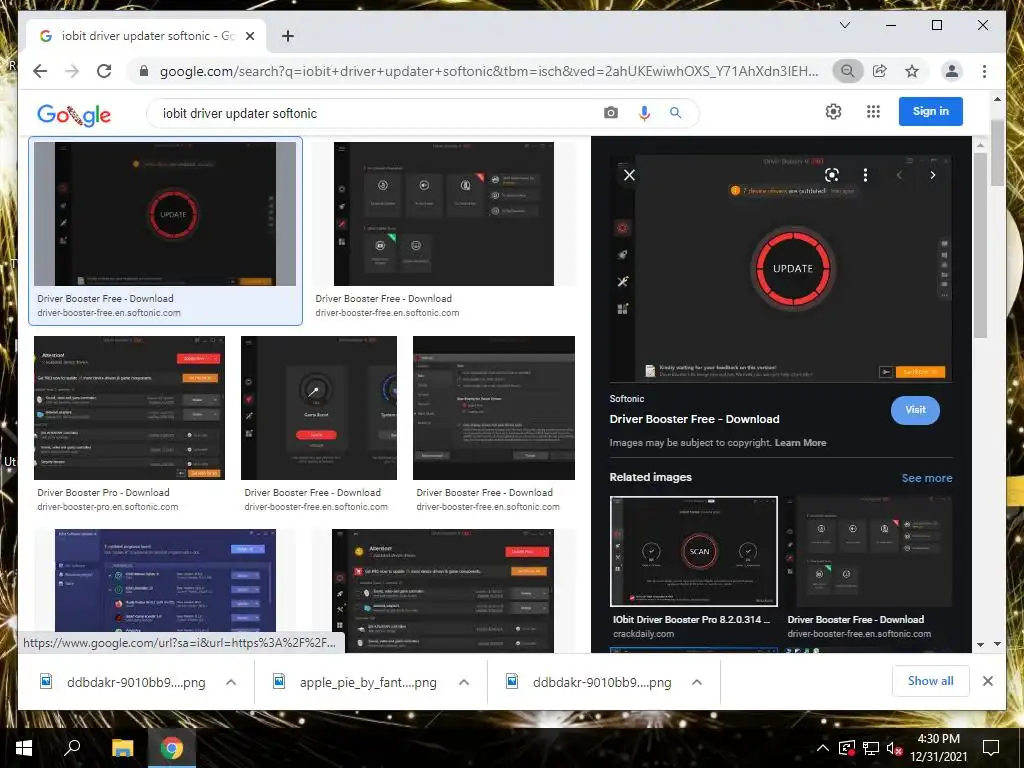Screen dimensions: 1024x768
Task: Click the Sign in button
Action: coord(931,111)
